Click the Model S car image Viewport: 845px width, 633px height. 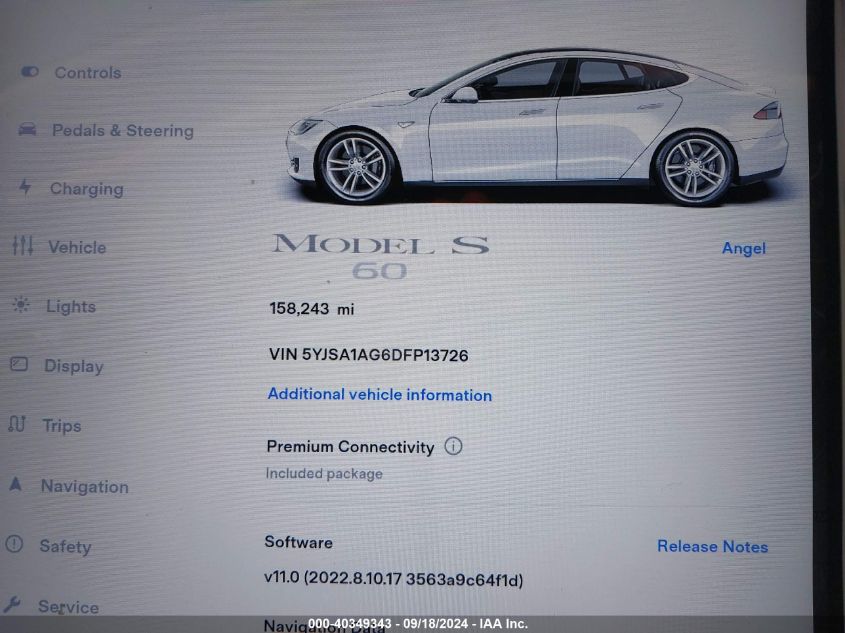[x=537, y=127]
